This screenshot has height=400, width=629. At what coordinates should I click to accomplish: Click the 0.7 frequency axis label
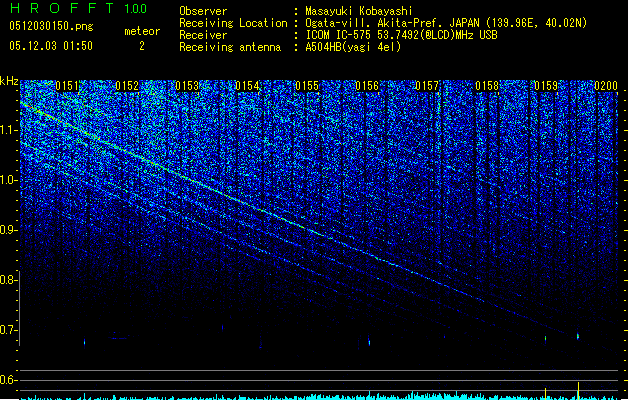coord(9,330)
